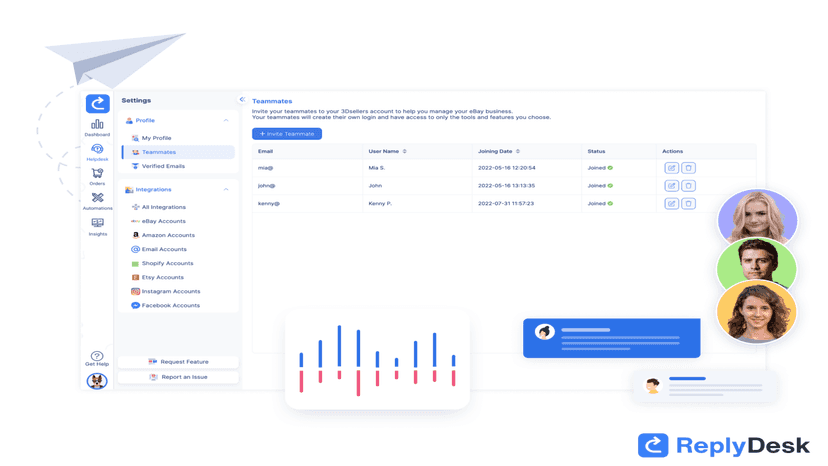Image resolution: width=828 pixels, height=466 pixels.
Task: Open the user avatar at sidebar bottom
Action: coord(97,381)
